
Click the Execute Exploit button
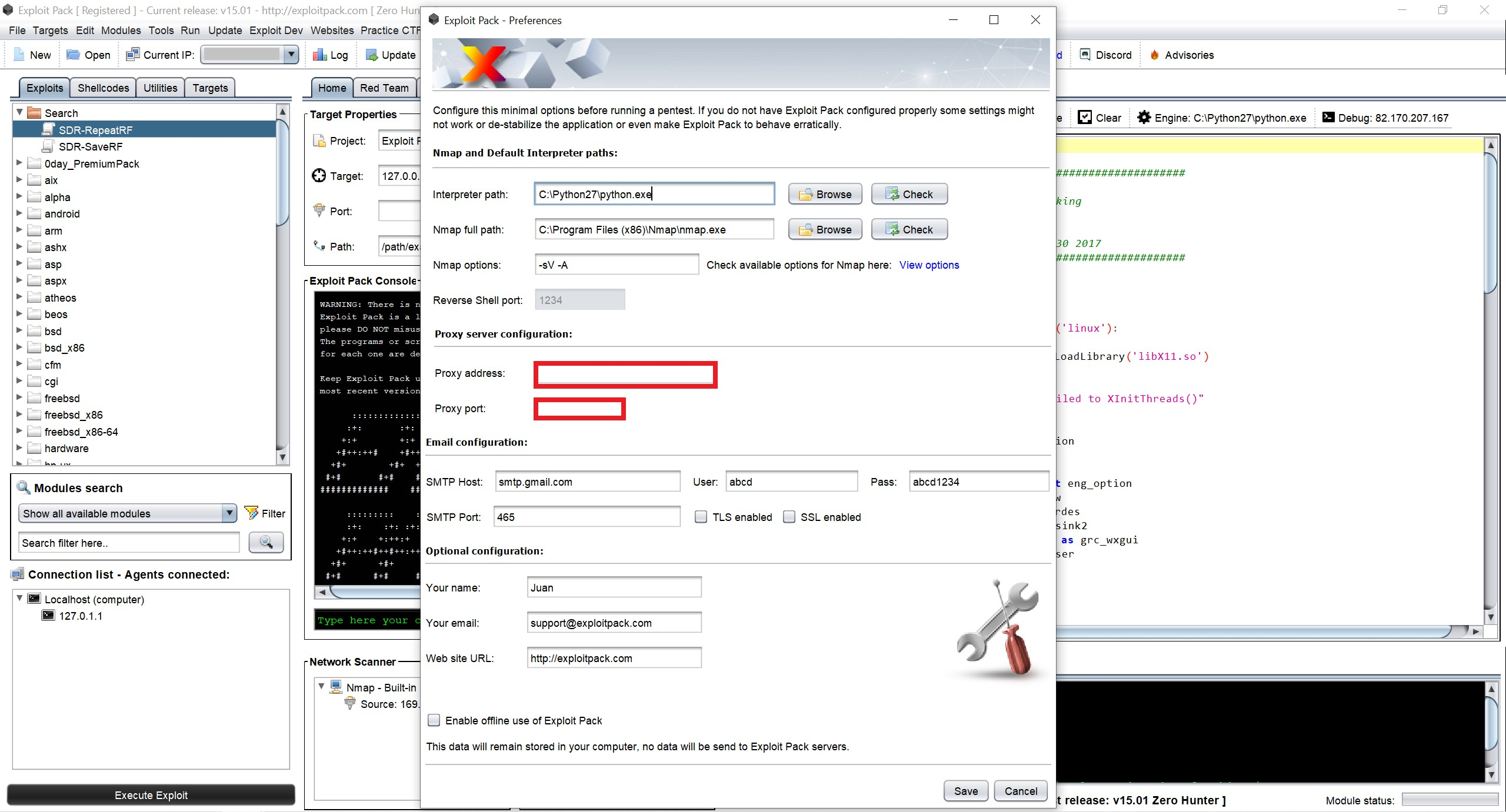tap(151, 795)
